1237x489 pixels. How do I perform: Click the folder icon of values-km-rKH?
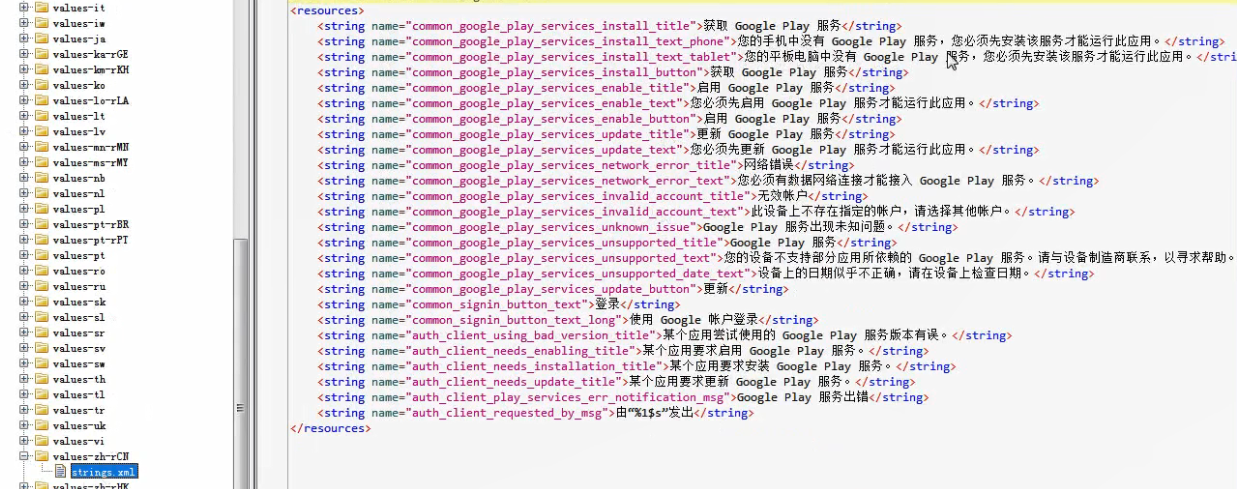coord(42,70)
